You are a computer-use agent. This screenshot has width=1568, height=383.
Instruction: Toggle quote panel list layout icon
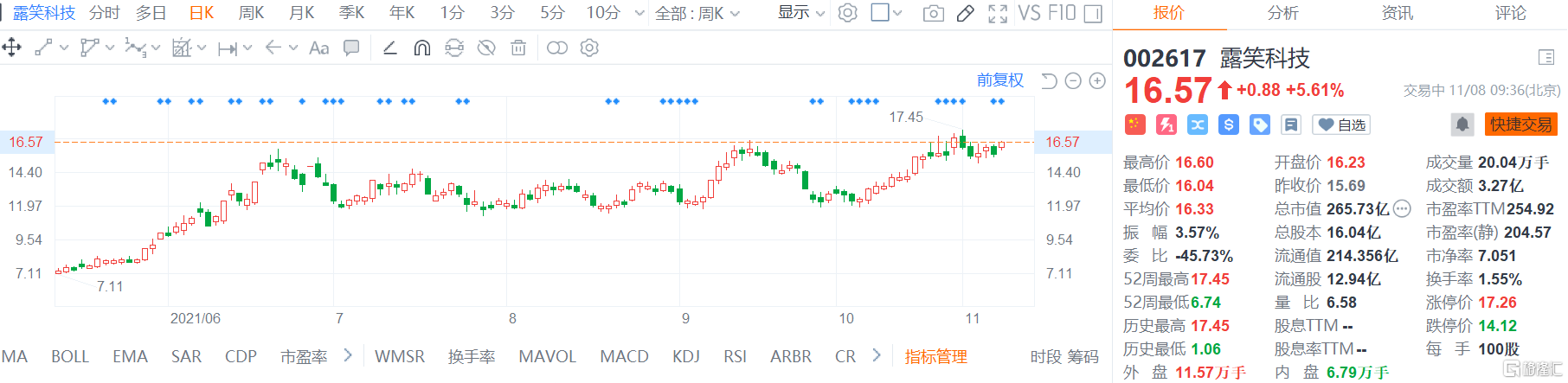[1546, 58]
